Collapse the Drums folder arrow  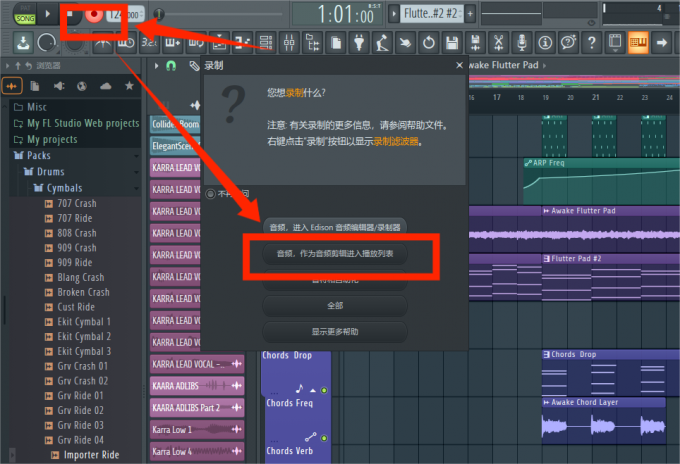pos(137,172)
